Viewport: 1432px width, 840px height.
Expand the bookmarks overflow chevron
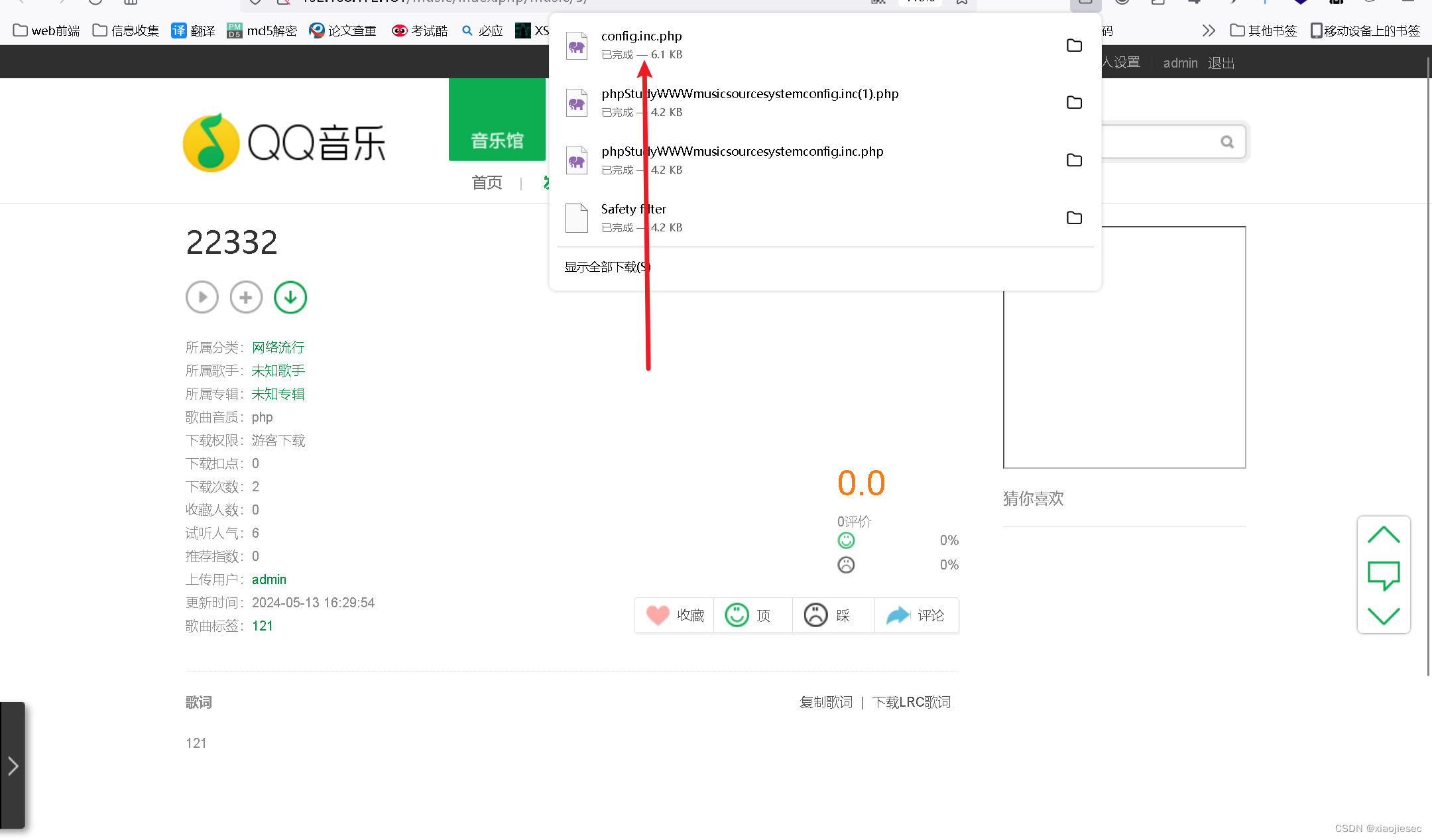tap(1209, 30)
